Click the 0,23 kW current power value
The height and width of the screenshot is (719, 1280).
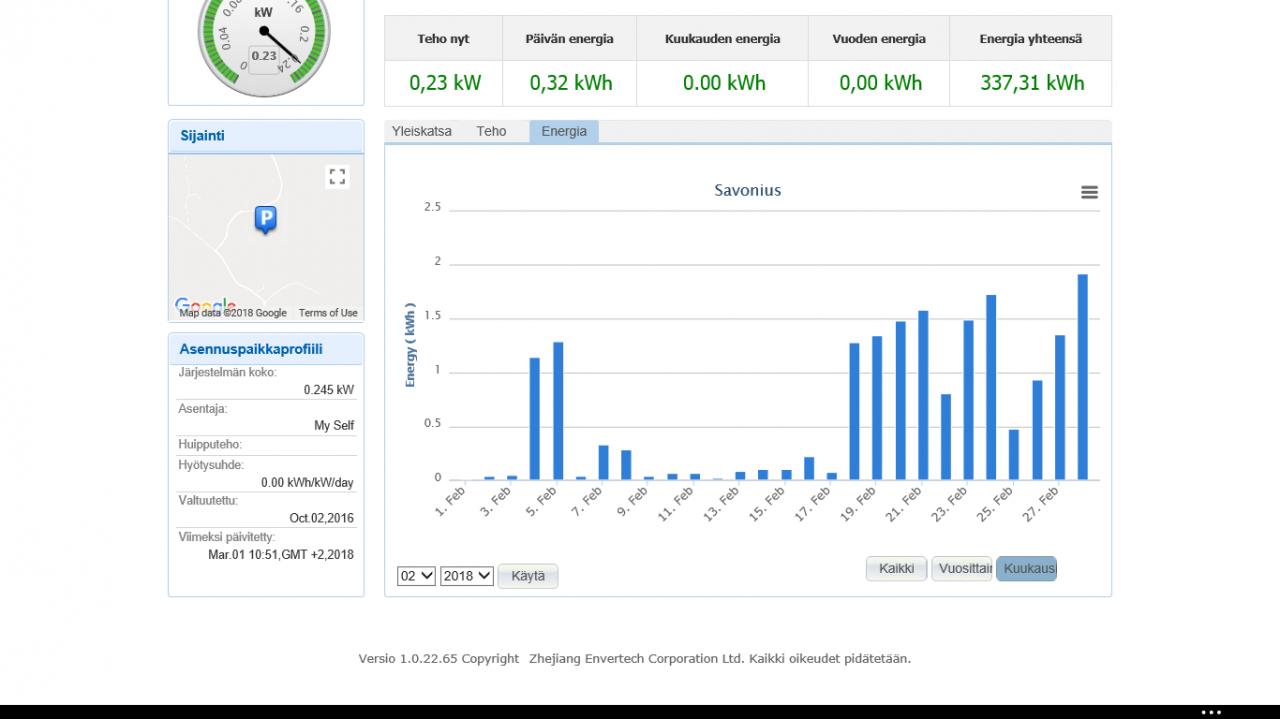445,83
